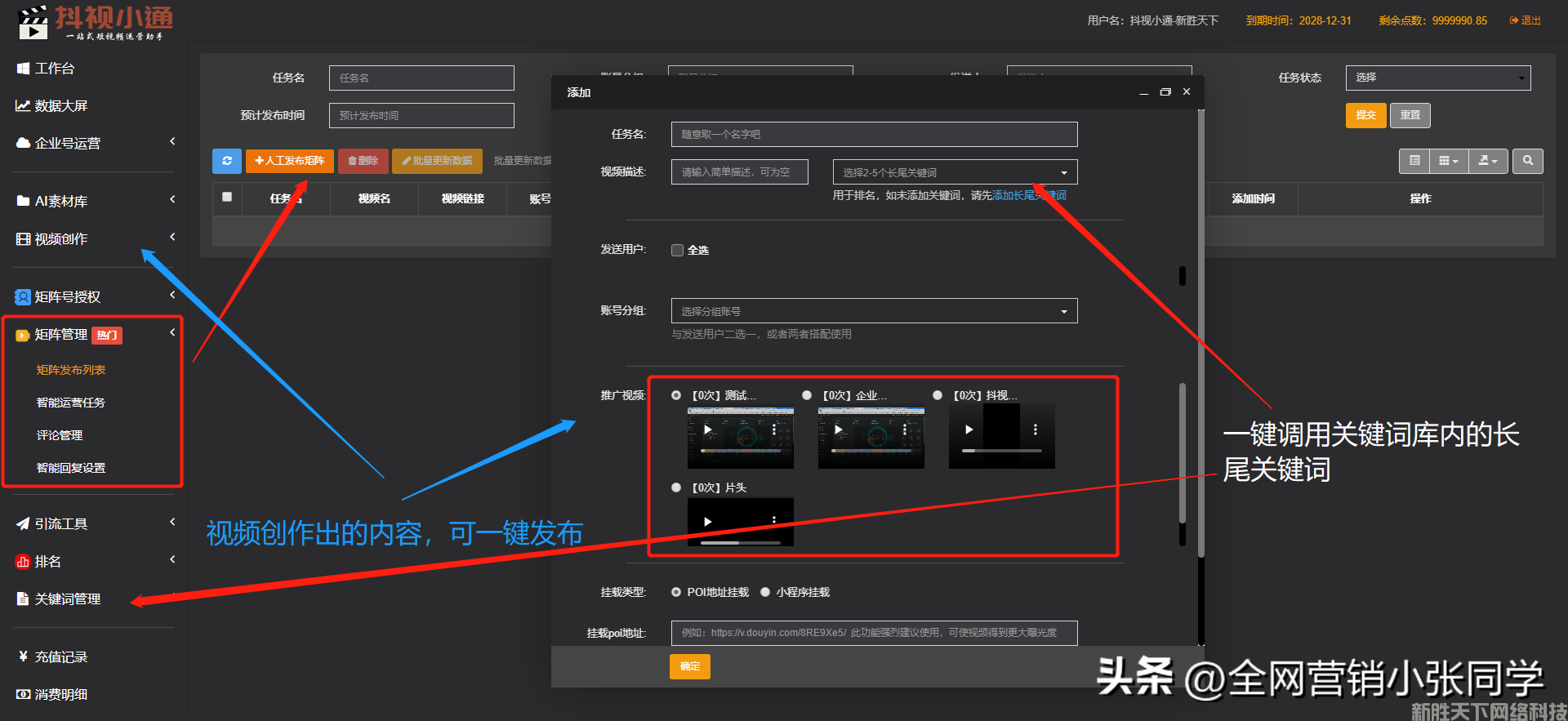Open the long-tail keyword dropdown

coord(955,172)
